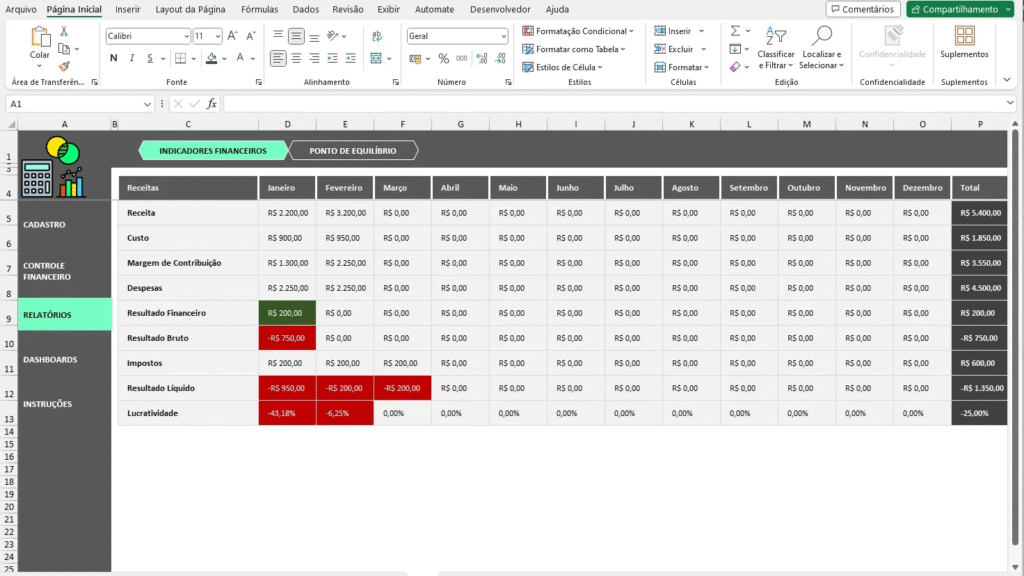Open the Suplementos add-ins icon

[964, 37]
